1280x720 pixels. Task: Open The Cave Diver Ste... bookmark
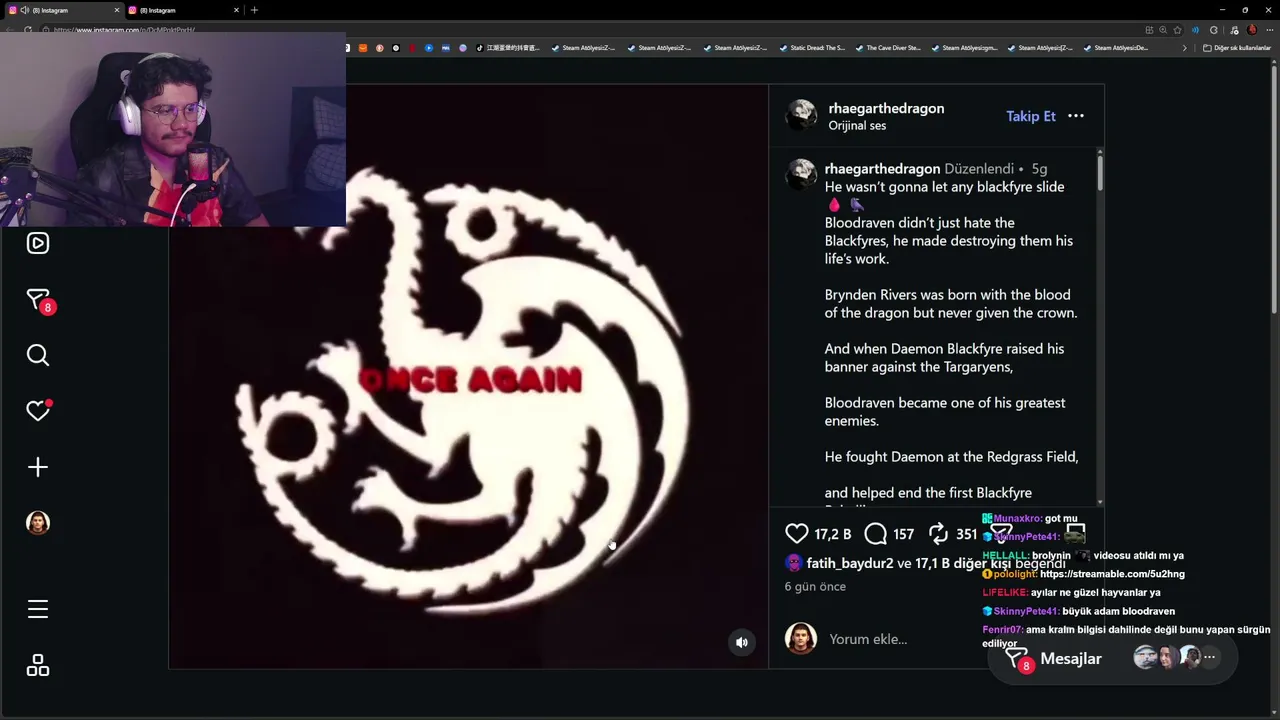point(887,48)
